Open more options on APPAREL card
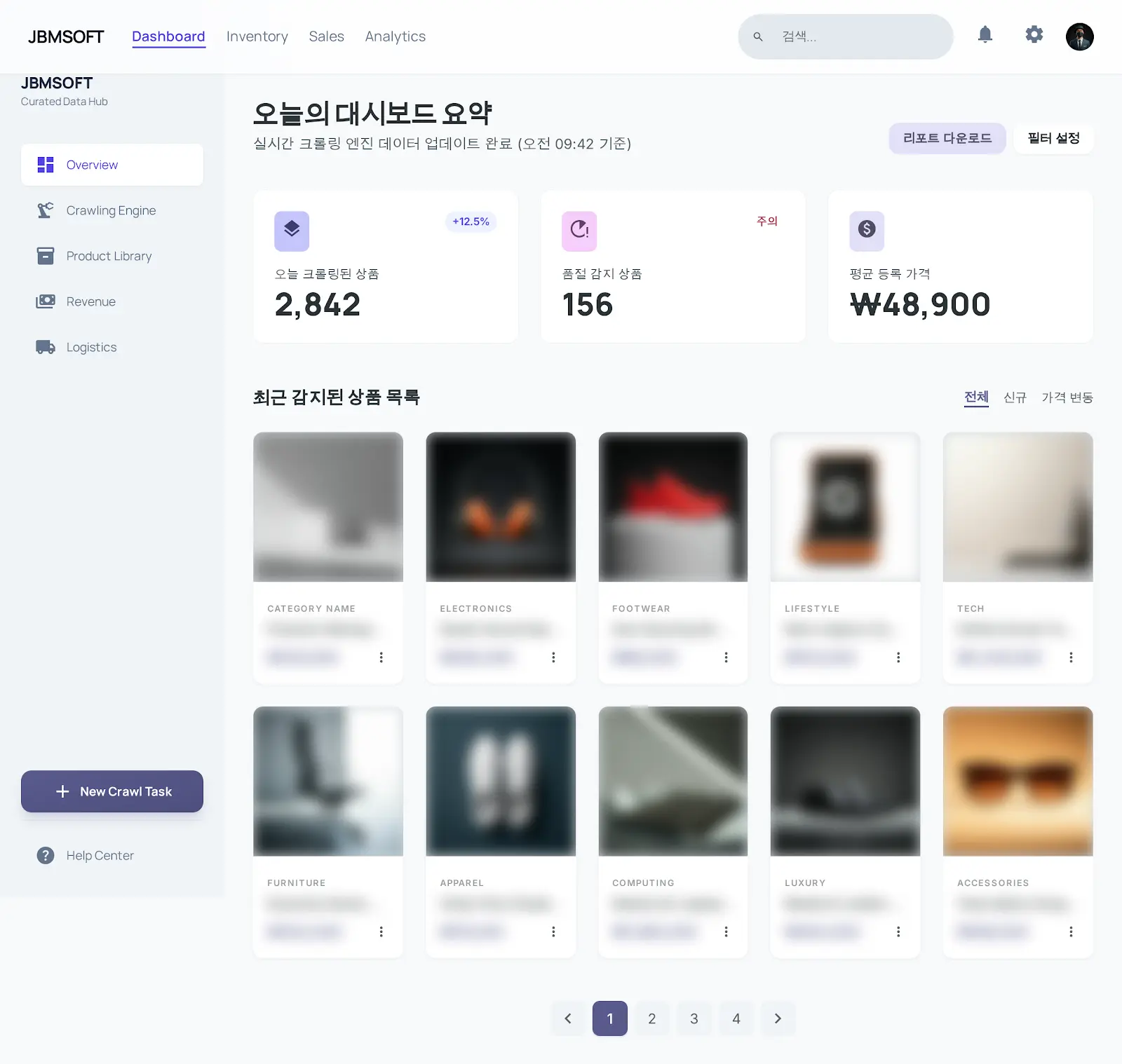1122x1064 pixels. pos(553,932)
